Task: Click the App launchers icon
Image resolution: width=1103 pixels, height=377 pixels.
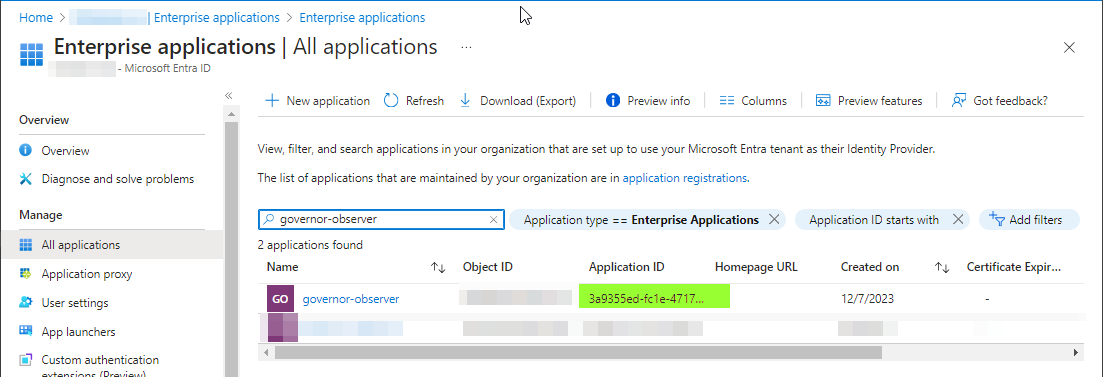Action: pyautogui.click(x=26, y=331)
